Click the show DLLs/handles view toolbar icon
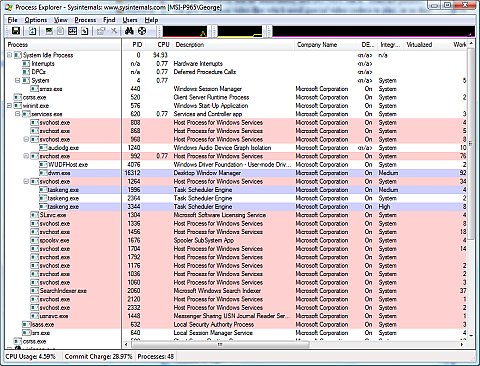Image resolution: width=480 pixels, height=366 pixels. [85, 31]
